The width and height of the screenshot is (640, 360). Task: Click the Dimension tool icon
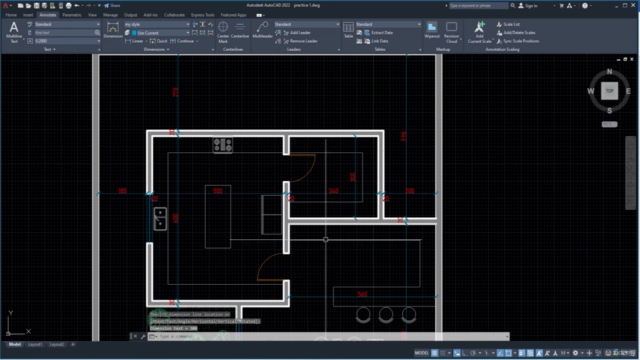113,27
